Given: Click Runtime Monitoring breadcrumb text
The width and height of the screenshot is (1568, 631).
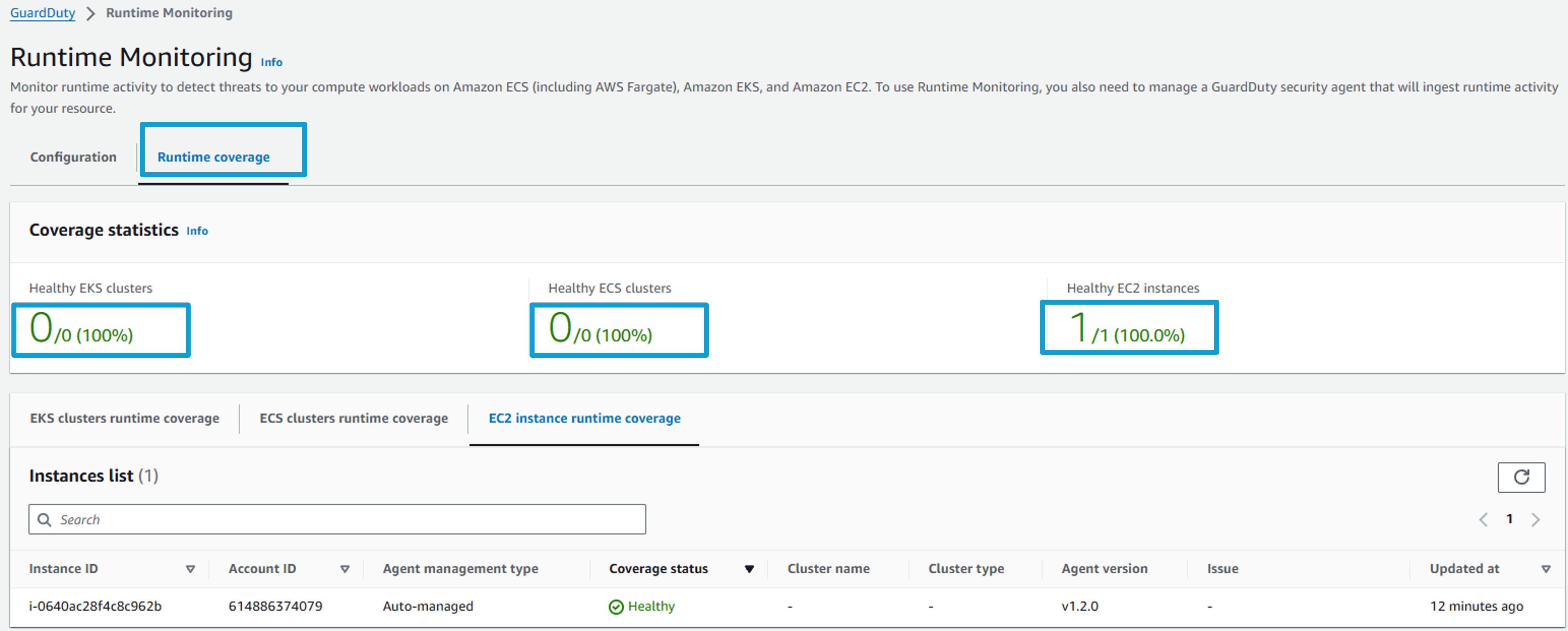Looking at the screenshot, I should [x=169, y=13].
